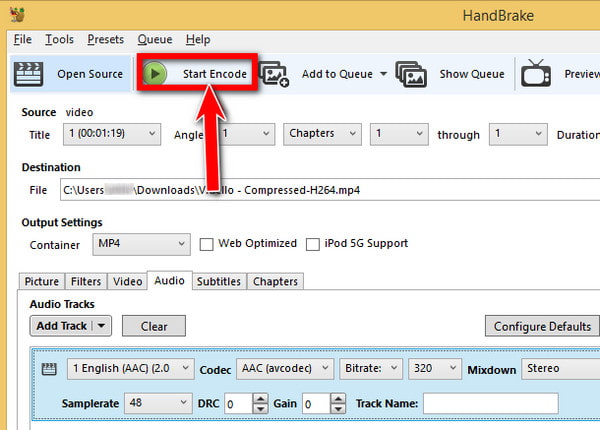
Task: Expand the 1 English (AAC) source track dropdown
Action: pos(130,368)
